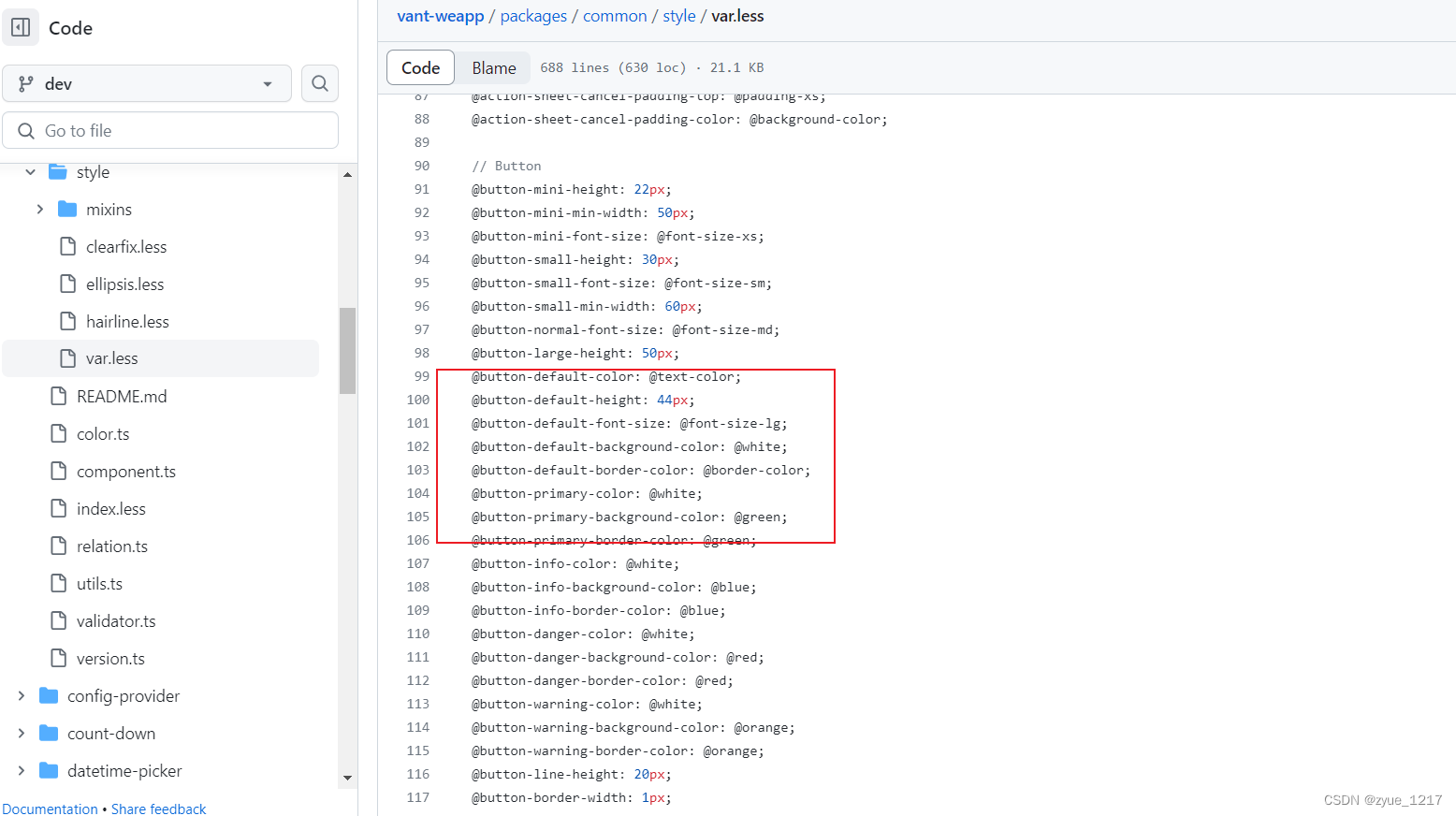This screenshot has height=816, width=1456.
Task: Switch to the Code tab
Action: click(420, 67)
